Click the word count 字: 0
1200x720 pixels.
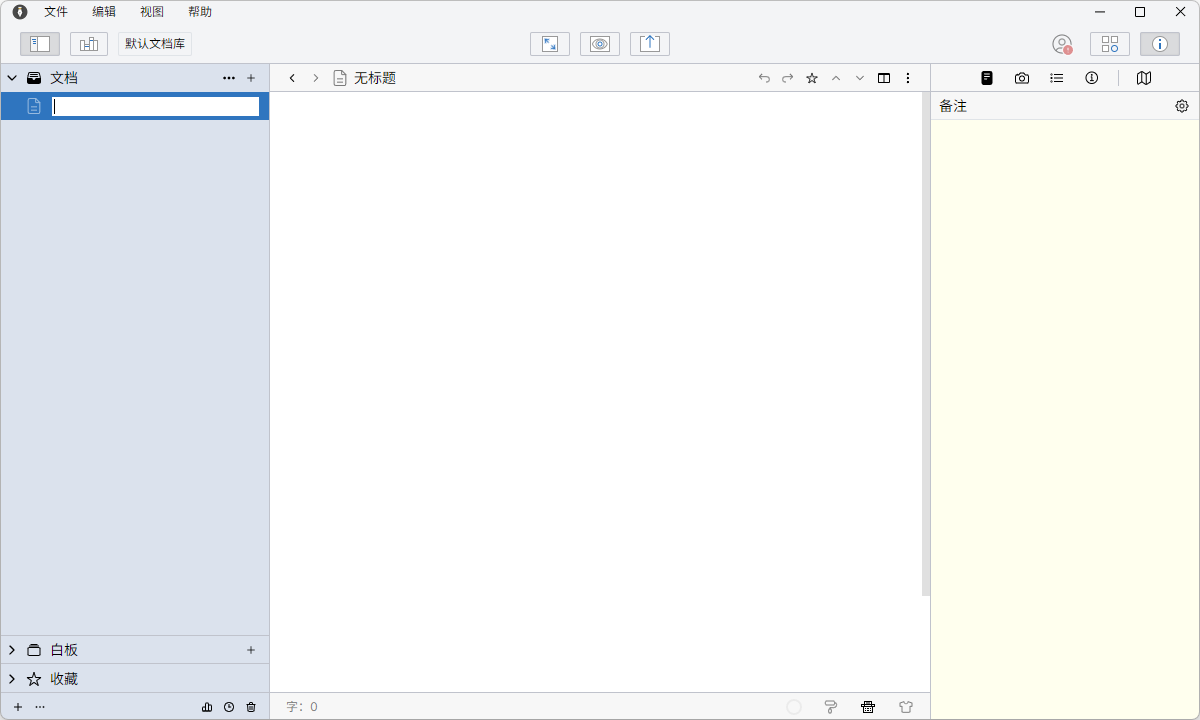(x=302, y=707)
